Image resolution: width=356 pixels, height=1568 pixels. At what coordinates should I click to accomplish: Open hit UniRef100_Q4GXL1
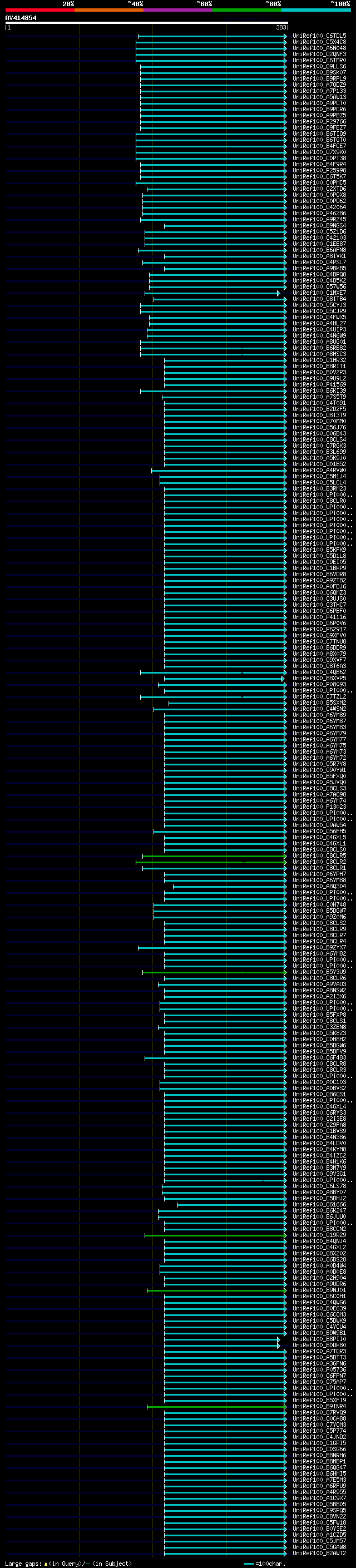[319, 844]
